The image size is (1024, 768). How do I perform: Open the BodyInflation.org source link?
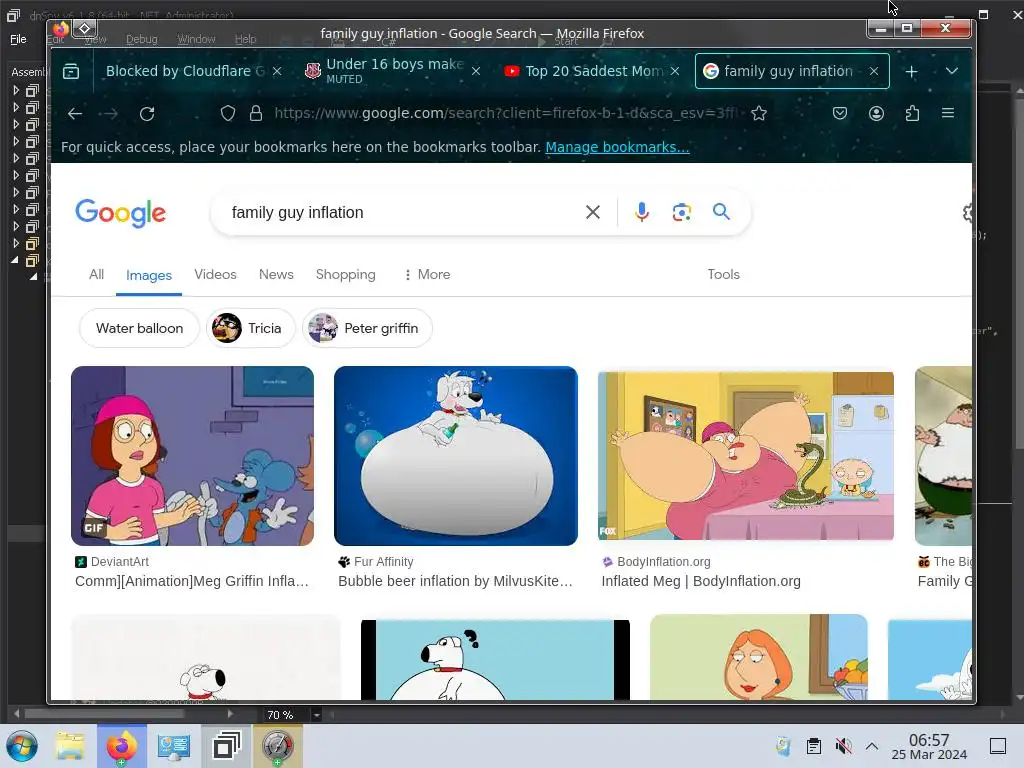pyautogui.click(x=656, y=562)
